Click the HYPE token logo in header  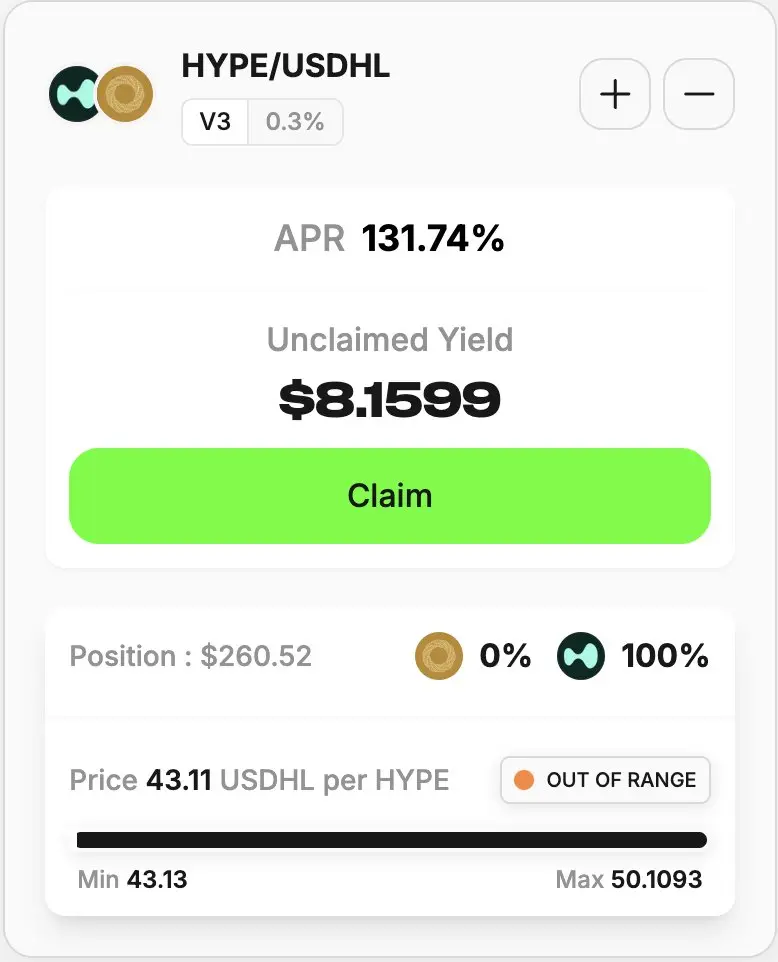pyautogui.click(x=74, y=94)
